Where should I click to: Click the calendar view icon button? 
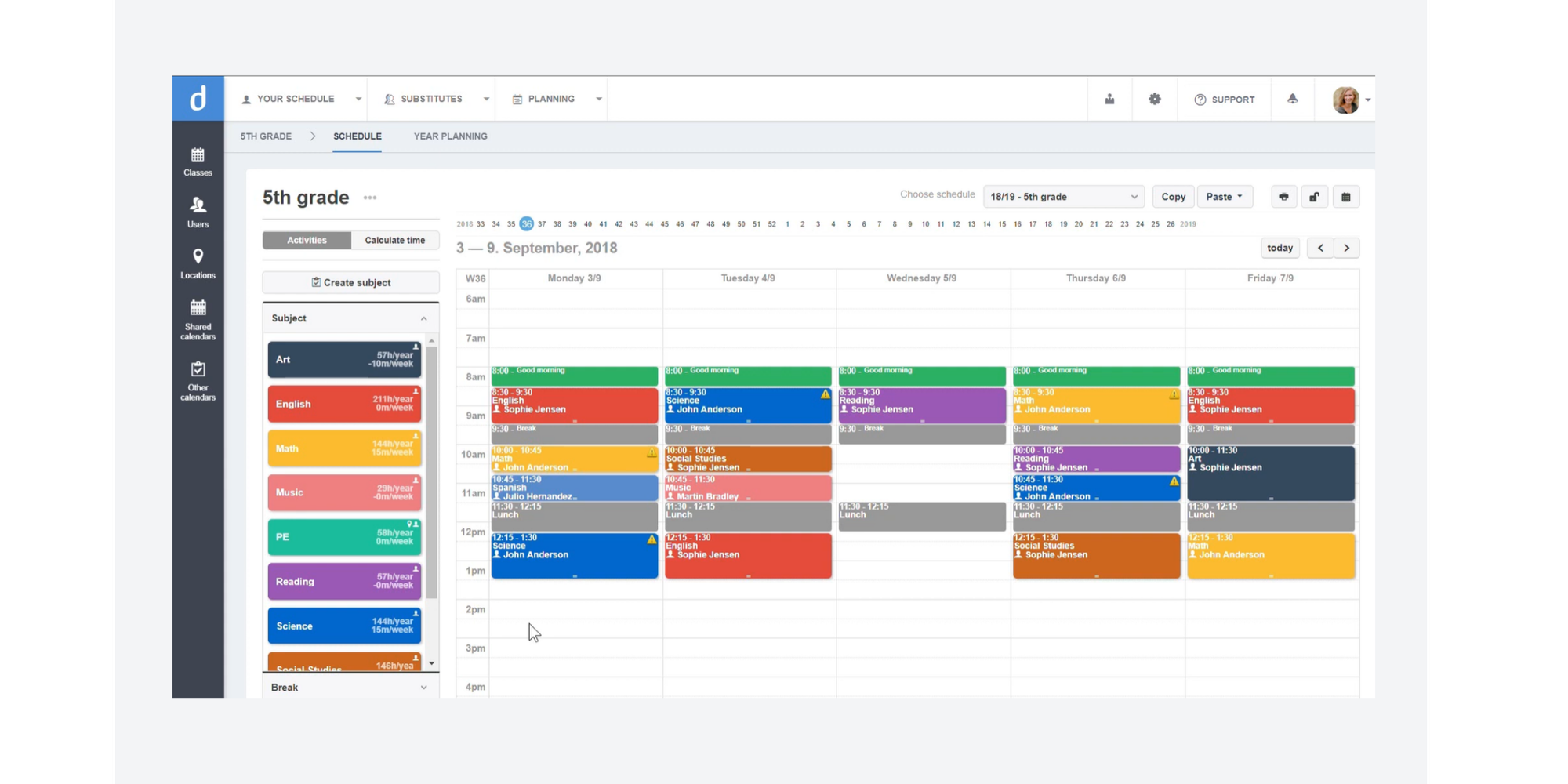coord(1345,197)
